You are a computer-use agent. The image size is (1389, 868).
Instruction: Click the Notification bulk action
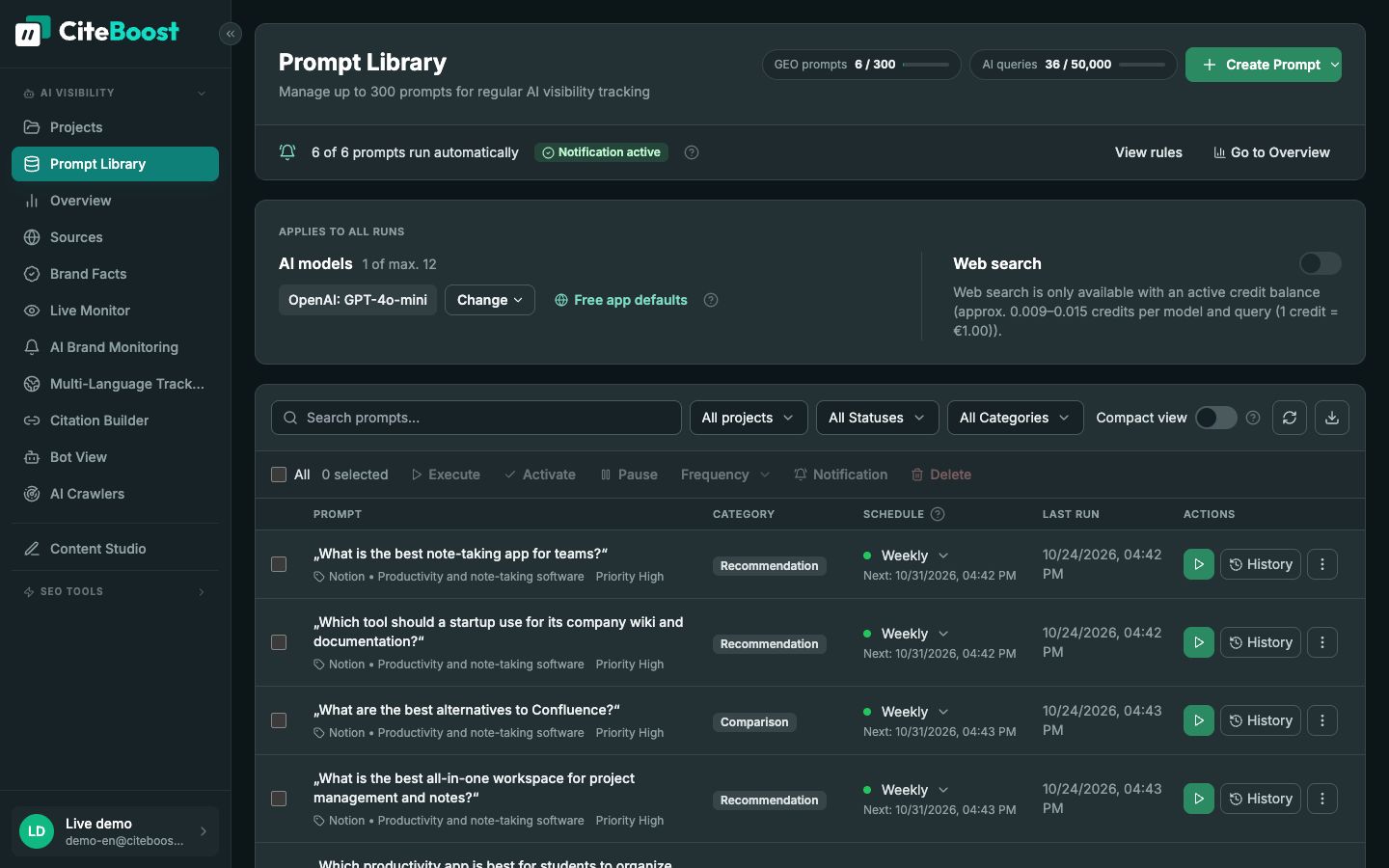point(840,475)
